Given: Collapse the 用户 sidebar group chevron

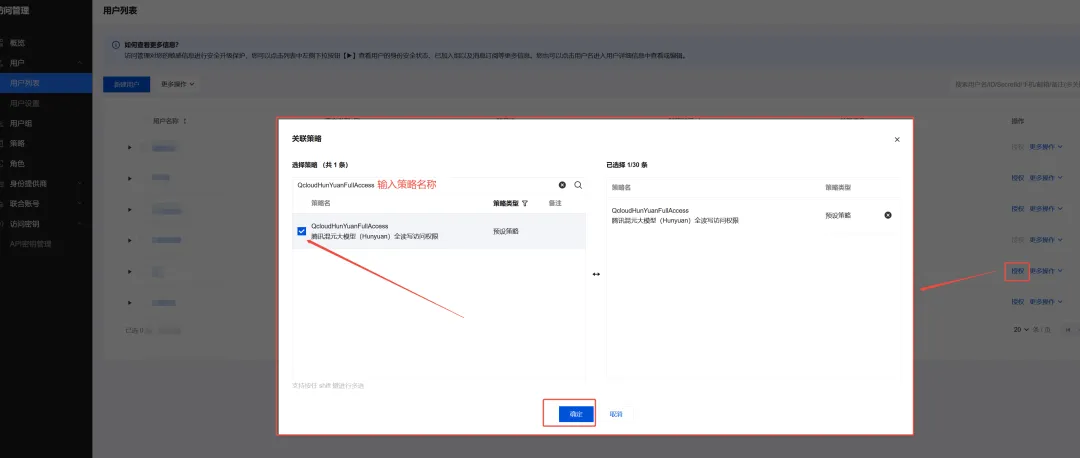Looking at the screenshot, I should click(81, 63).
